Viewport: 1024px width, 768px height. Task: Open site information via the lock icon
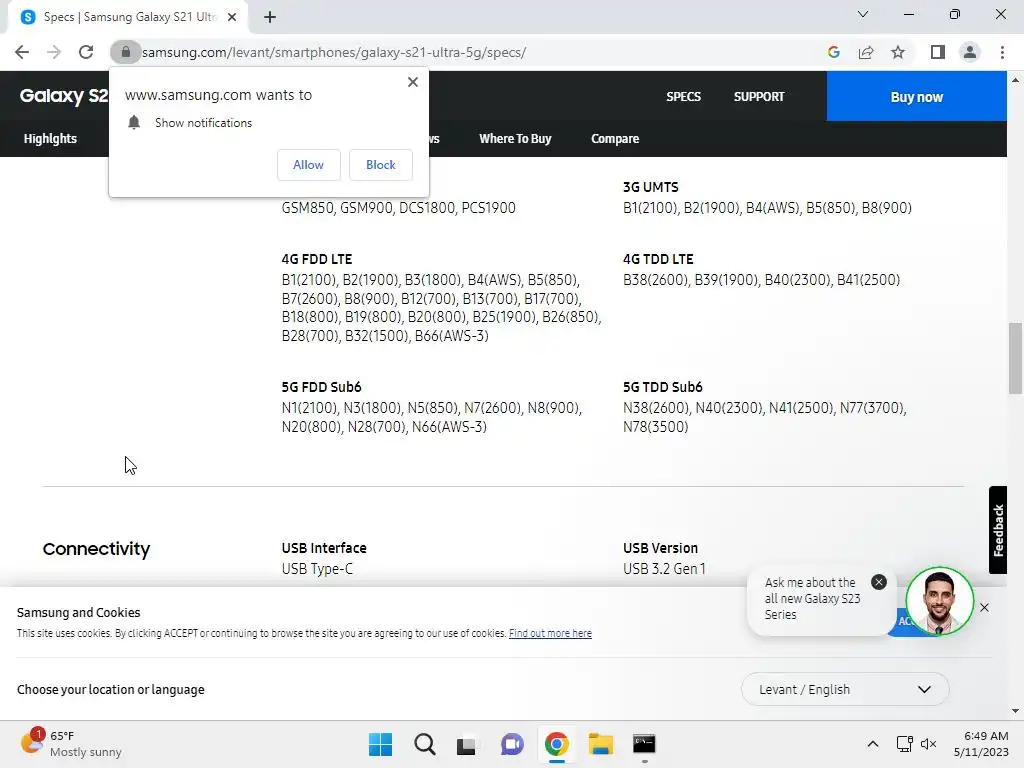[125, 52]
